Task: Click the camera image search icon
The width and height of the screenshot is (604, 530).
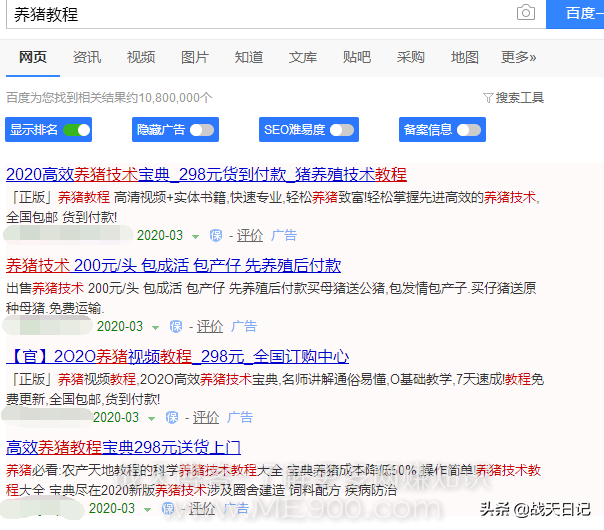Action: point(526,12)
